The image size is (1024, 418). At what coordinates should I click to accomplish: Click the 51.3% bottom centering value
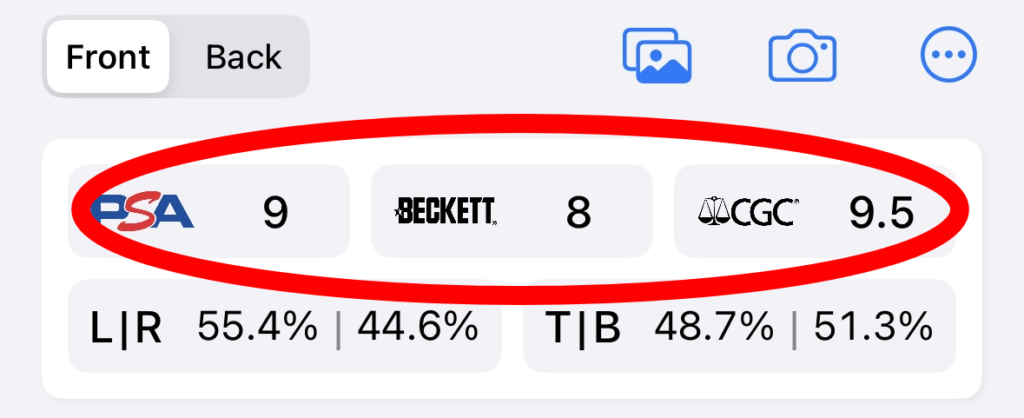[x=872, y=326]
